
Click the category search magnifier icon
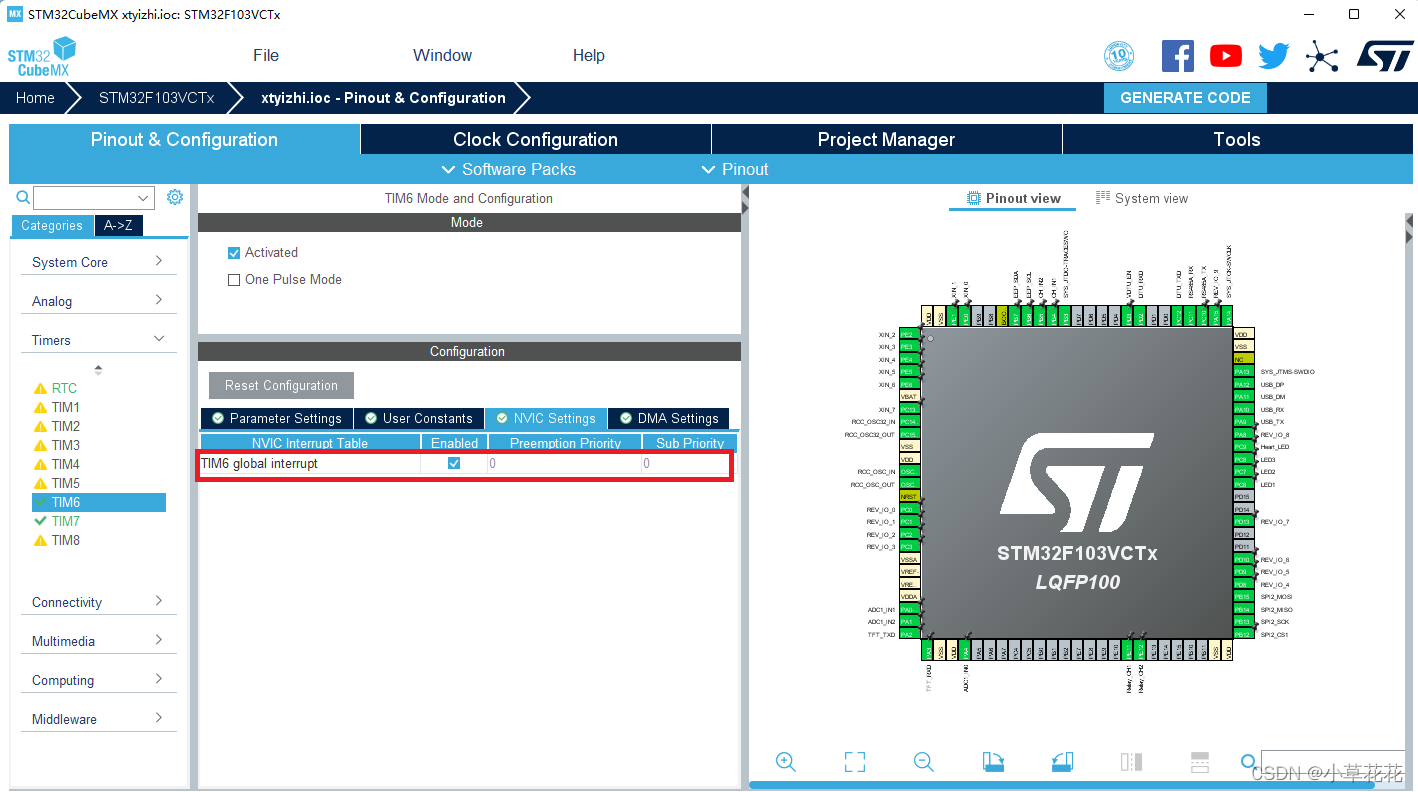point(23,197)
